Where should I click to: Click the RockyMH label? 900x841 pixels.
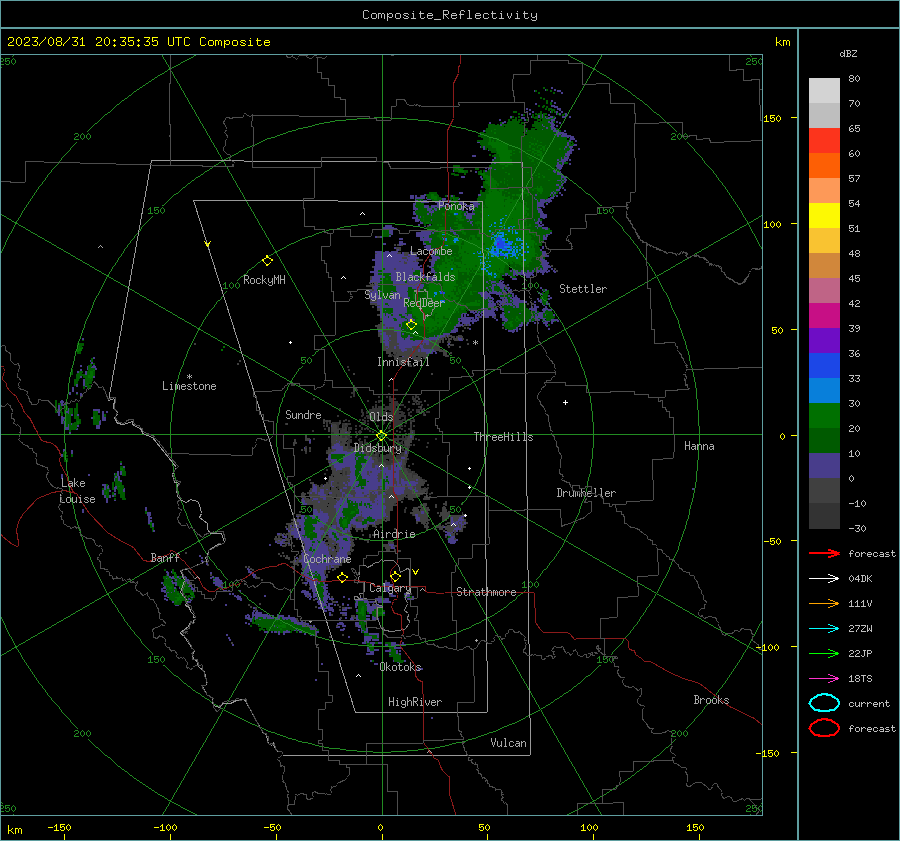tap(264, 280)
